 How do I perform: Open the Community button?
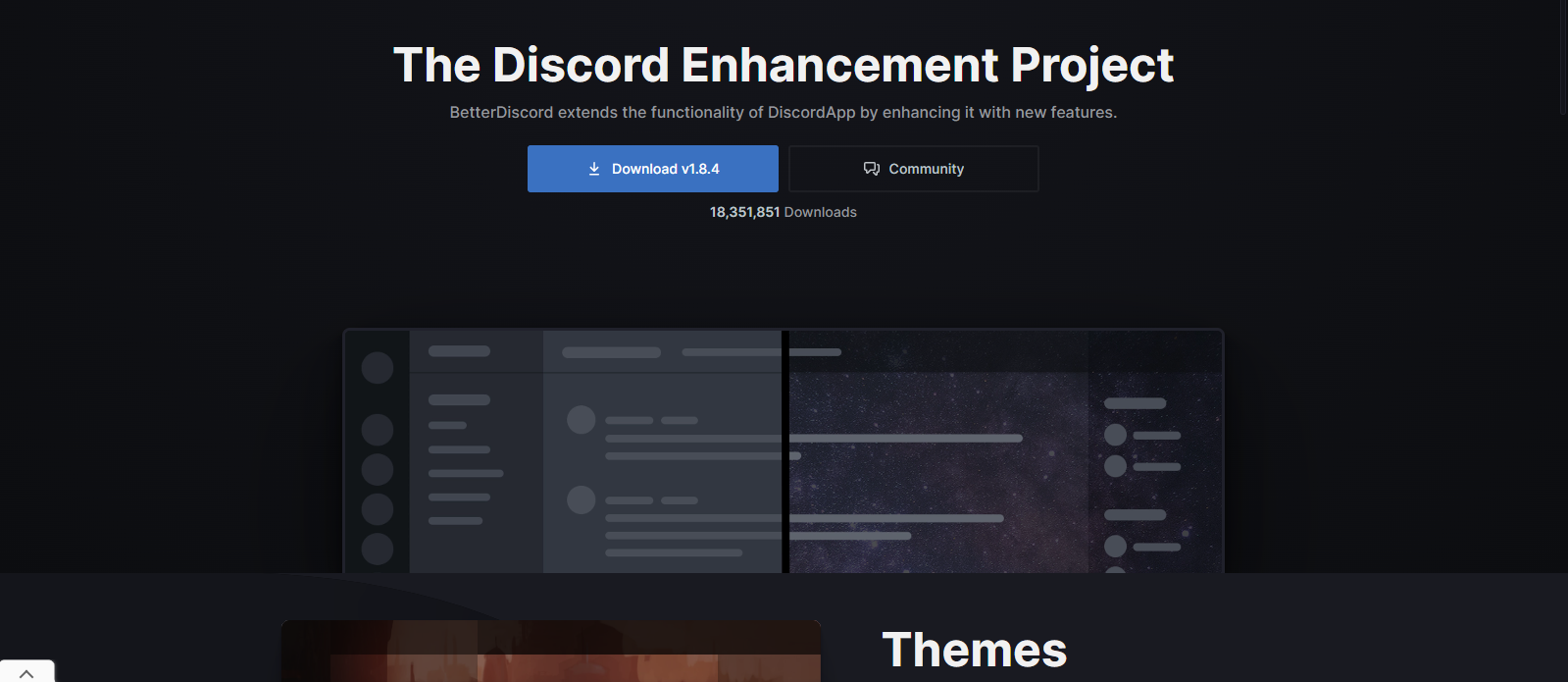913,169
